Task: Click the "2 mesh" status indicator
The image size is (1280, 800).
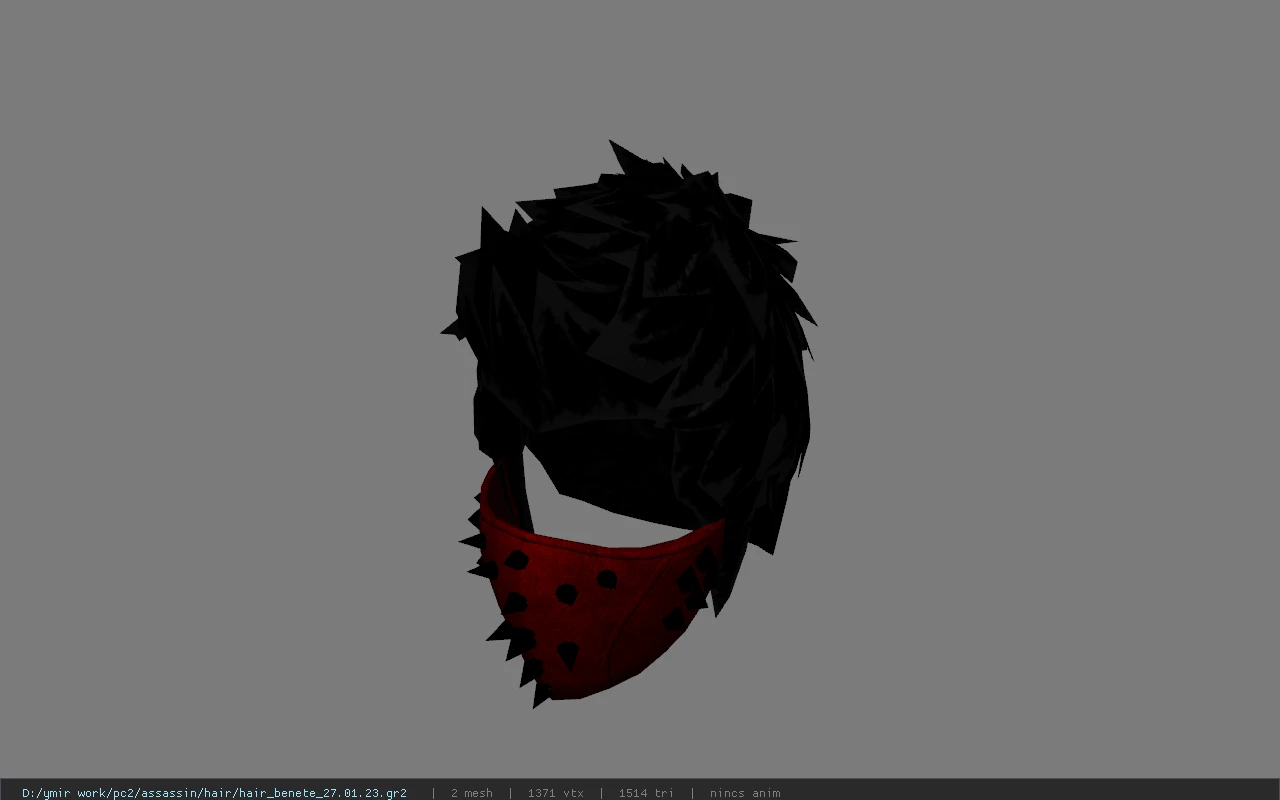Action: pos(471,793)
